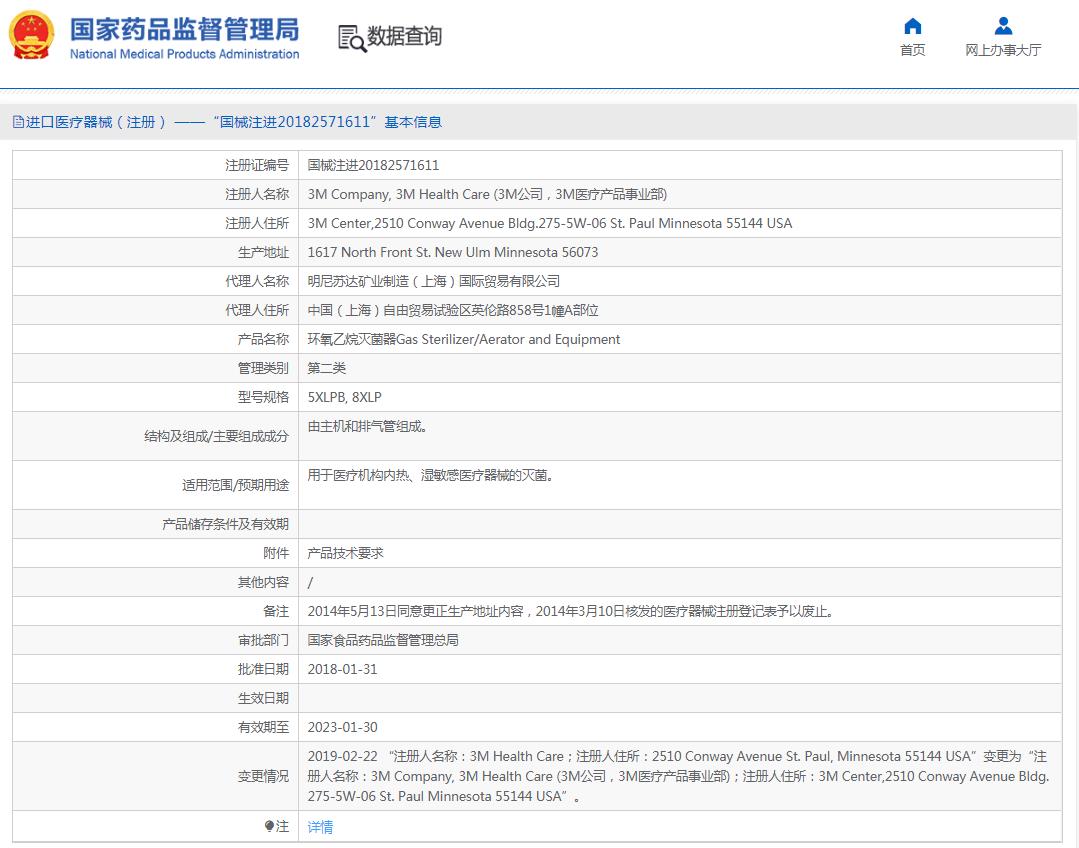
Task: Click change record dated 2019-02-22
Action: click(679, 776)
